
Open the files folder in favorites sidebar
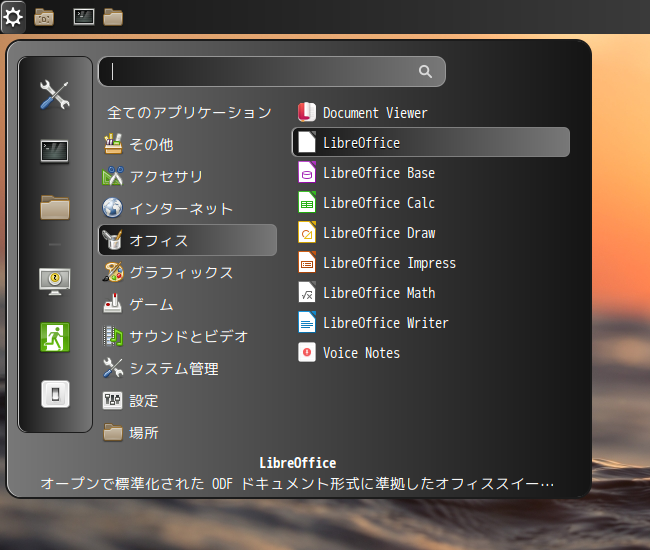tap(55, 207)
